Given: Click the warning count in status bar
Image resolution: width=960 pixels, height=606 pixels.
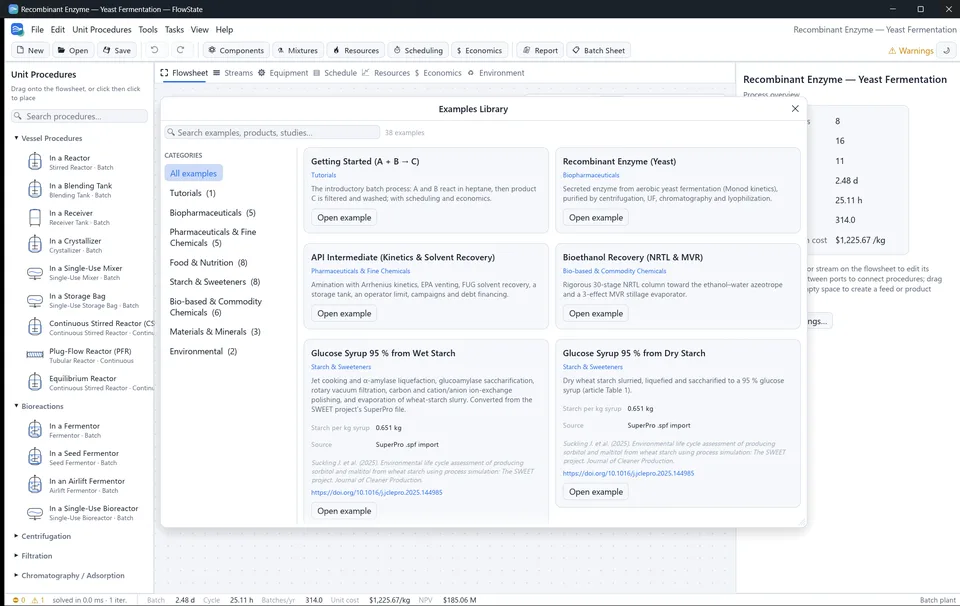Looking at the screenshot, I should coord(38,600).
